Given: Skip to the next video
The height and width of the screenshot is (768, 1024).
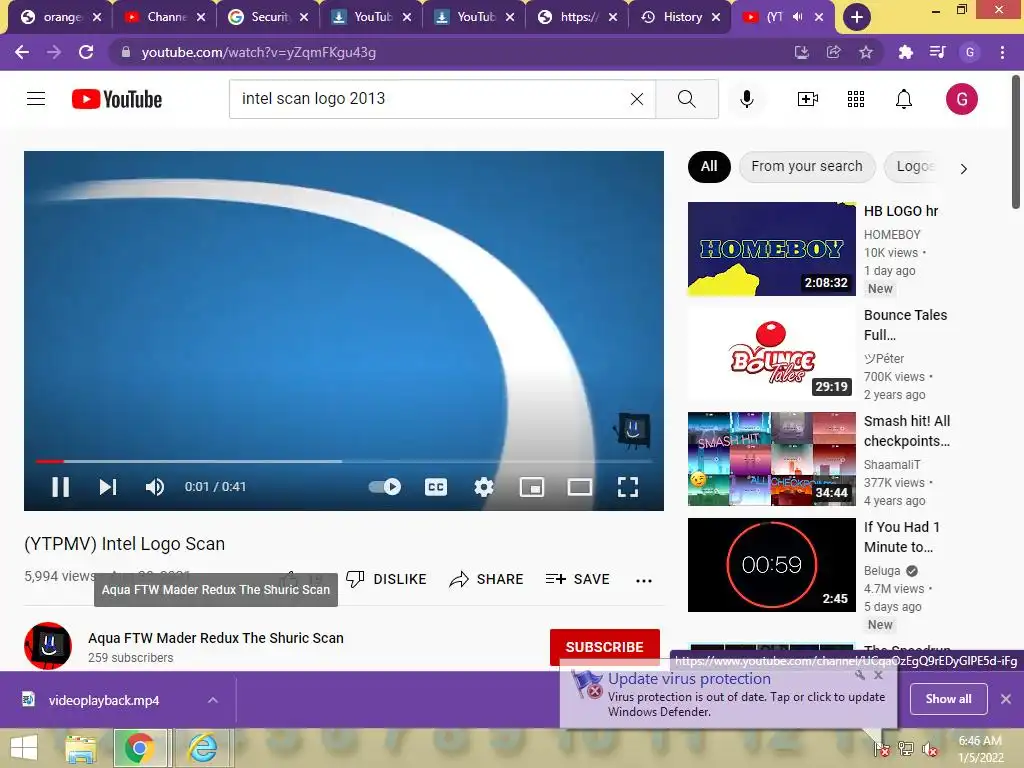Looking at the screenshot, I should coord(108,487).
